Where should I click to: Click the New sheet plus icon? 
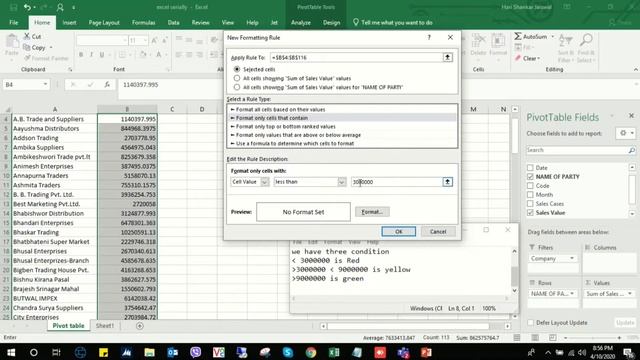[x=140, y=326]
